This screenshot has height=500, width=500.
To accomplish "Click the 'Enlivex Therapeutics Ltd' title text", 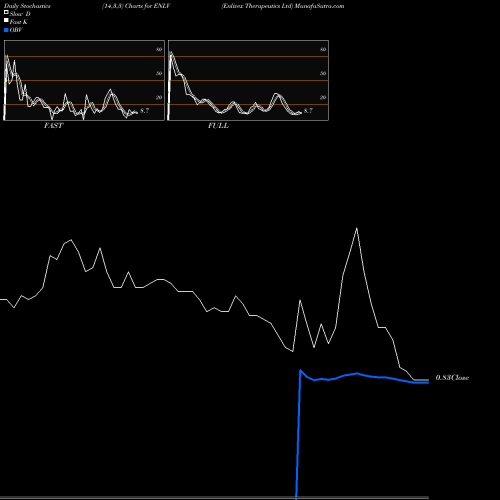I will pos(257,6).
